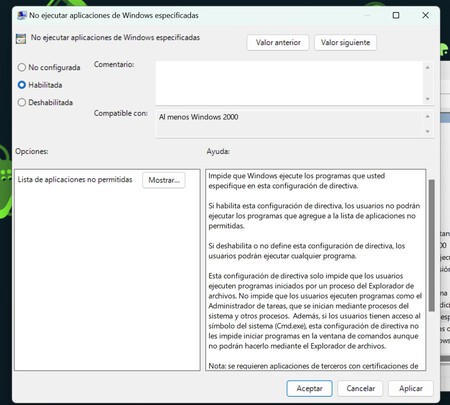
Task: Click the help paragraph starting 'Impide que Windows'
Action: point(297,181)
